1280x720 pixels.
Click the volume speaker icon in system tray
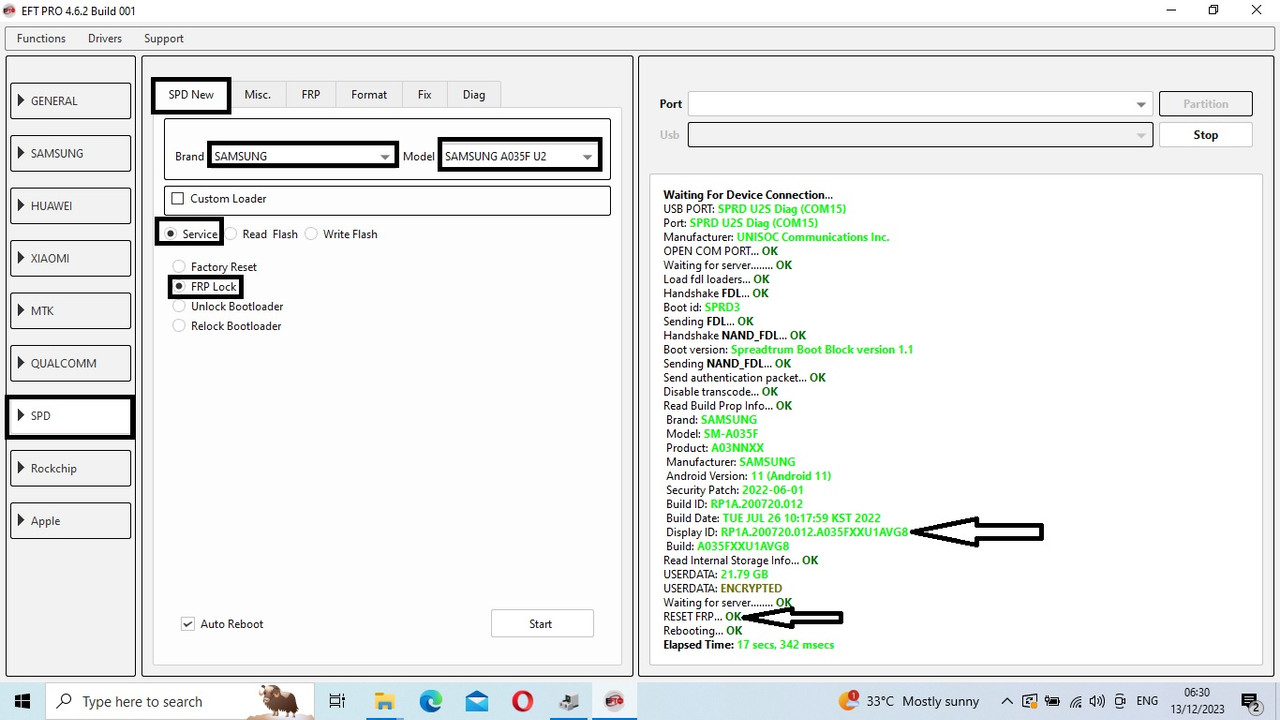pos(1097,701)
